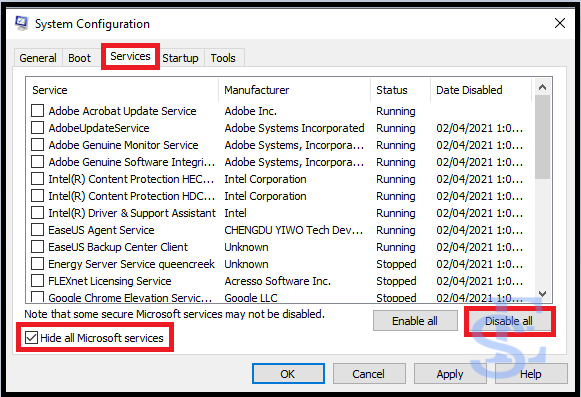Toggle Intel Content Protection HECI checkbox
Viewport: 581px width, 397px height.
pyautogui.click(x=37, y=179)
